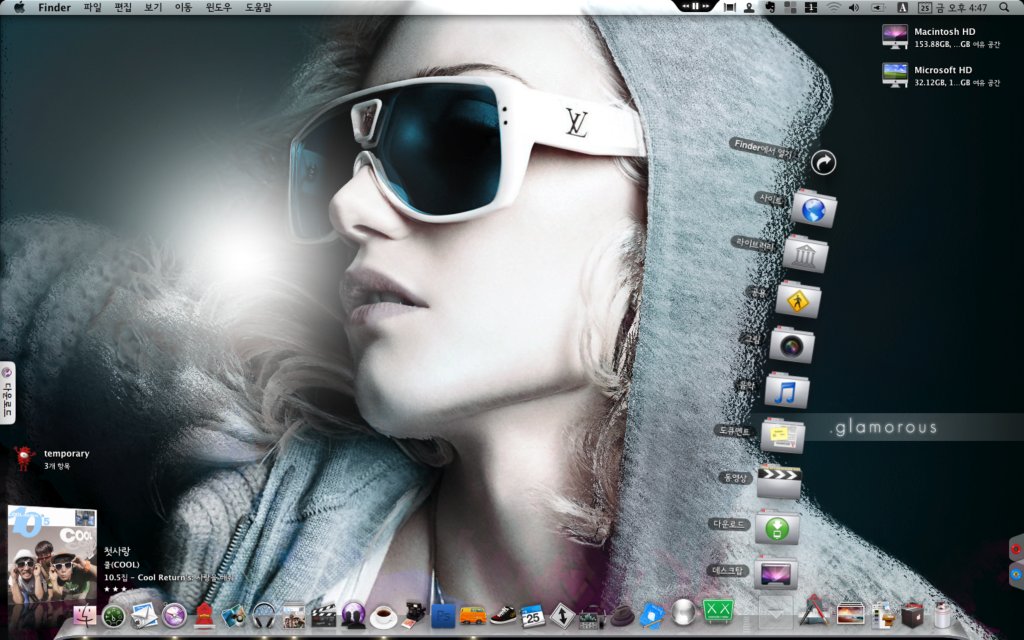Open the Wi-Fi status menu
This screenshot has width=1024, height=640.
[833, 7]
